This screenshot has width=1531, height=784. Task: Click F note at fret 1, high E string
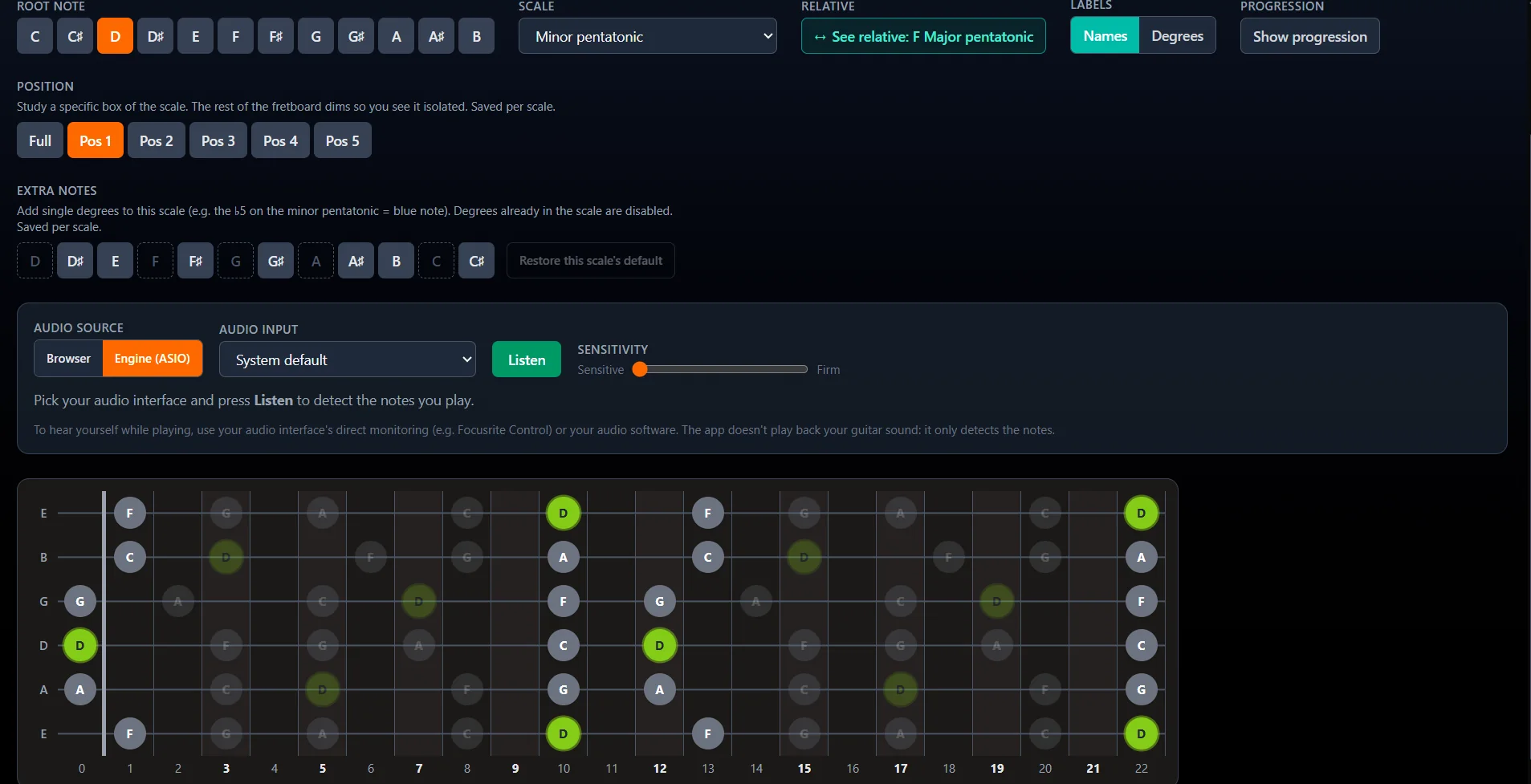tap(129, 513)
